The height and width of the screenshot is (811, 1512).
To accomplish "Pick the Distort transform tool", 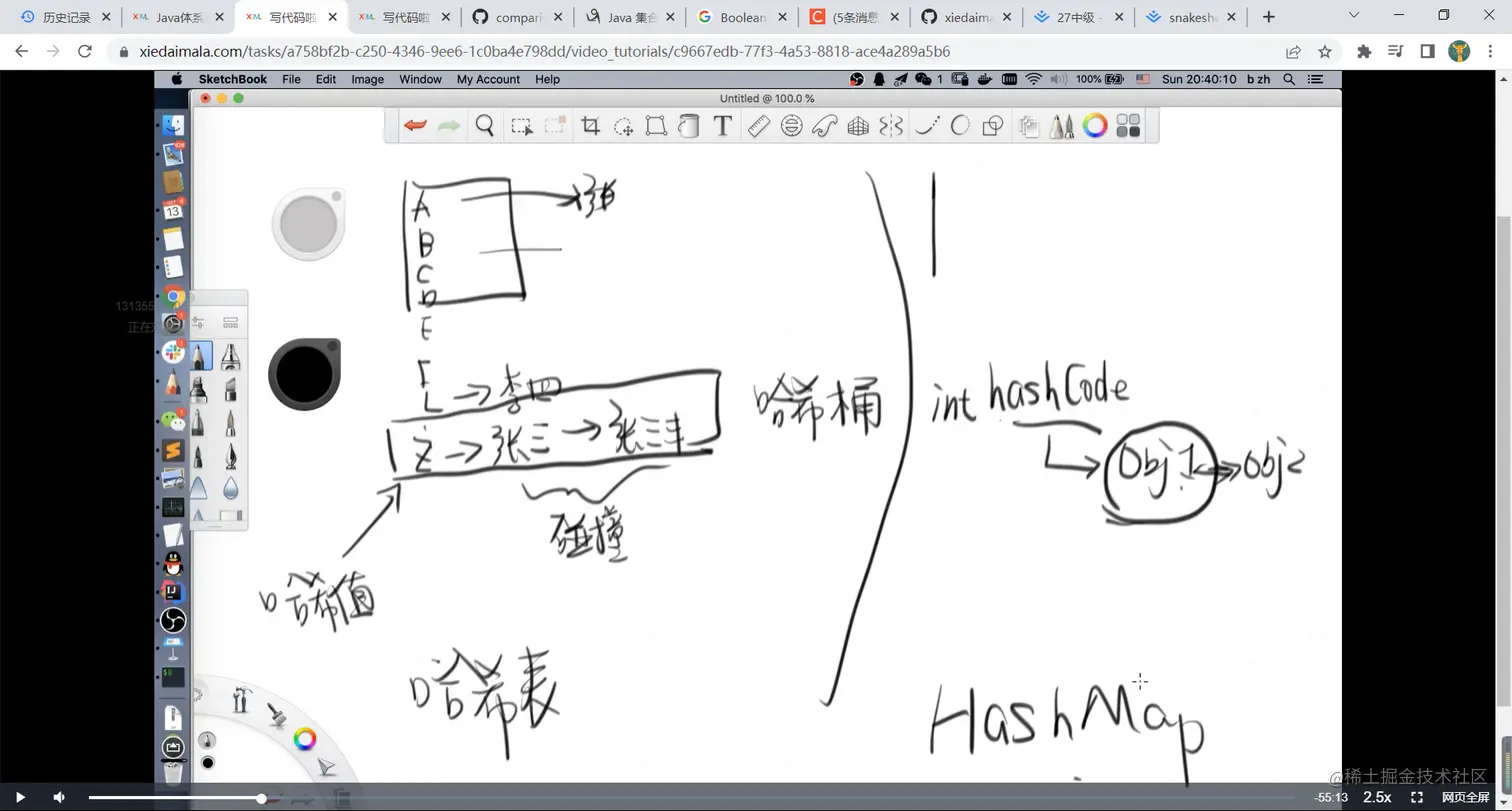I will [656, 126].
